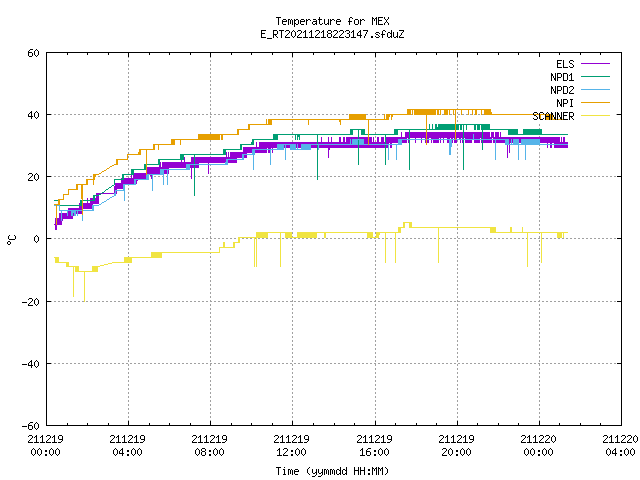Click the yellow SCANNER legend line sample

595,116
